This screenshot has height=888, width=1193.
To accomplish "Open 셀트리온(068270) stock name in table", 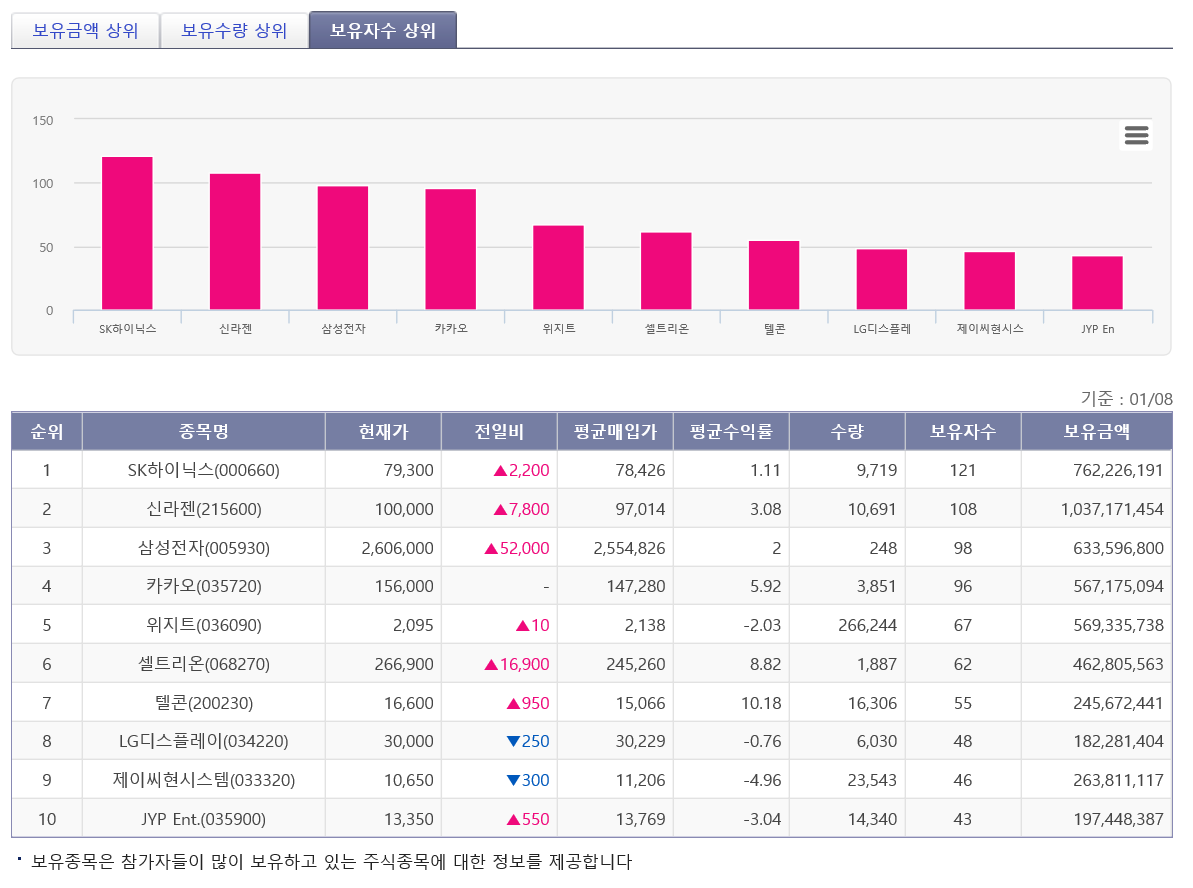I will (x=204, y=664).
